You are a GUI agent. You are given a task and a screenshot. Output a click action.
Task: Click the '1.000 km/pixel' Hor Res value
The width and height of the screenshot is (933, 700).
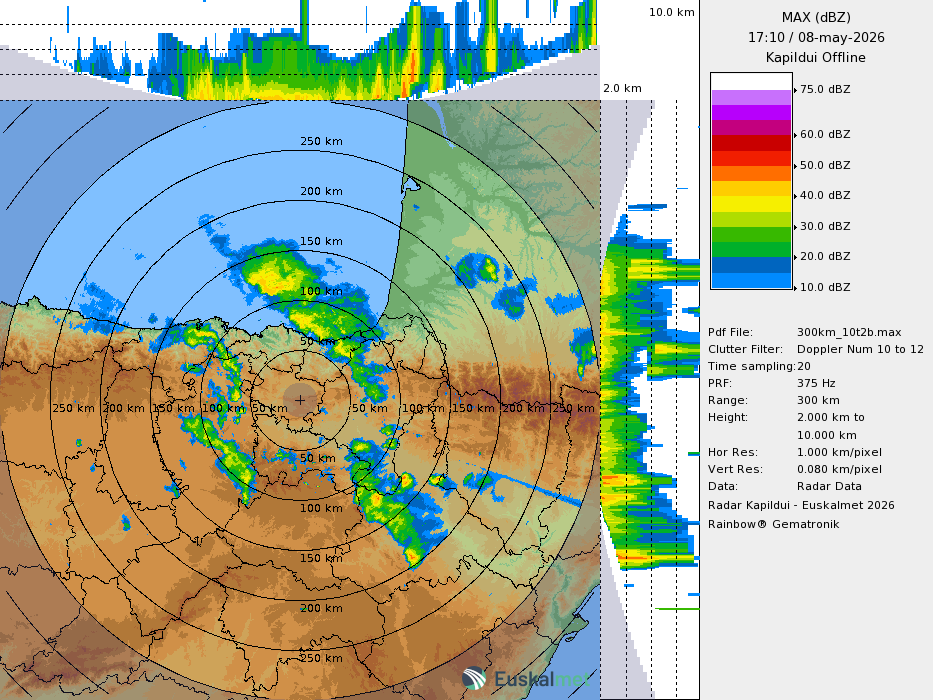(x=840, y=452)
